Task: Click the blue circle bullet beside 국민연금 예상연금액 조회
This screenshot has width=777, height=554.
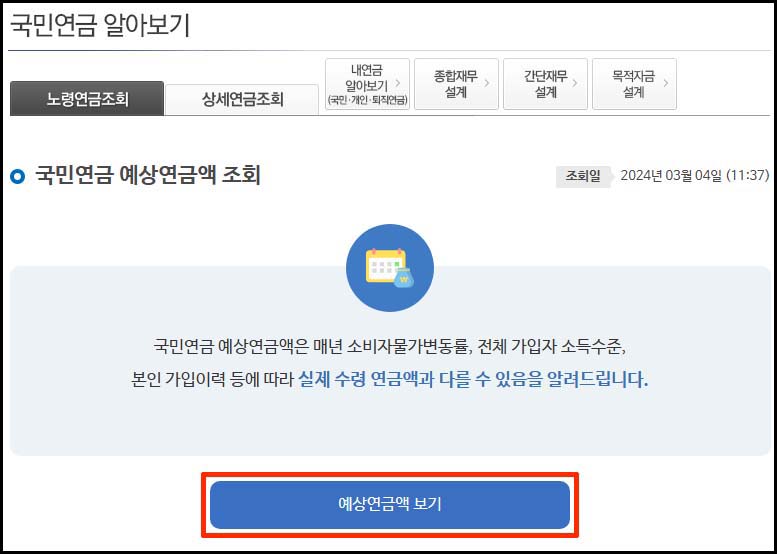Action: click(17, 176)
